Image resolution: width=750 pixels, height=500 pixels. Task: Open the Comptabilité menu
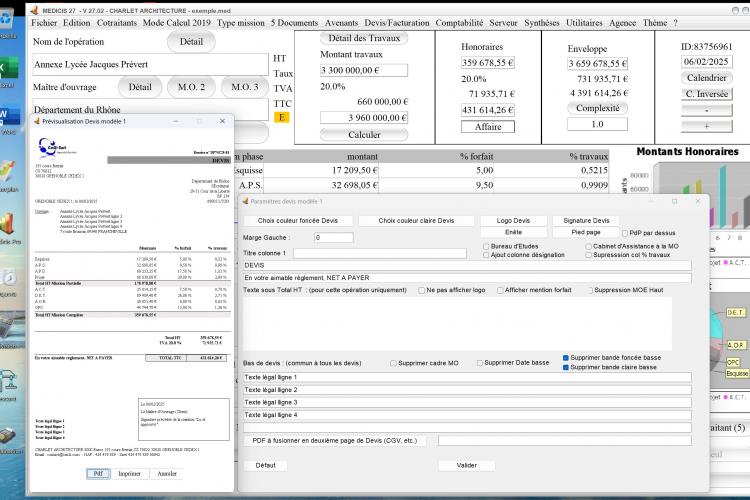(x=459, y=22)
